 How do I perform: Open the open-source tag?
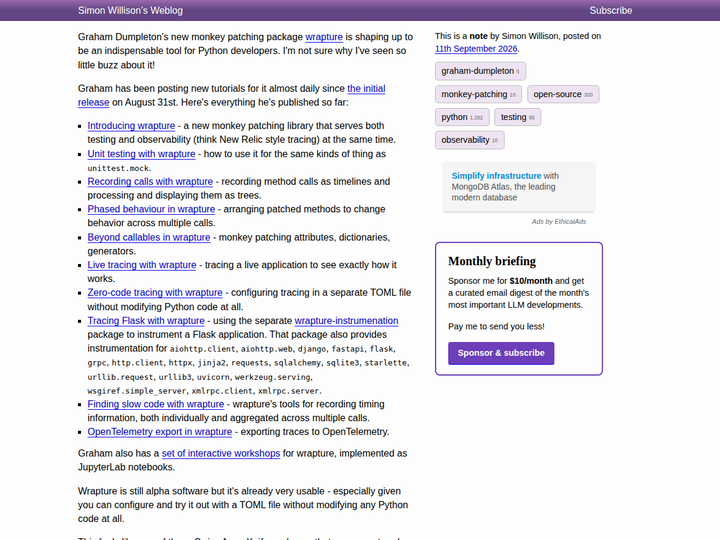coord(563,94)
